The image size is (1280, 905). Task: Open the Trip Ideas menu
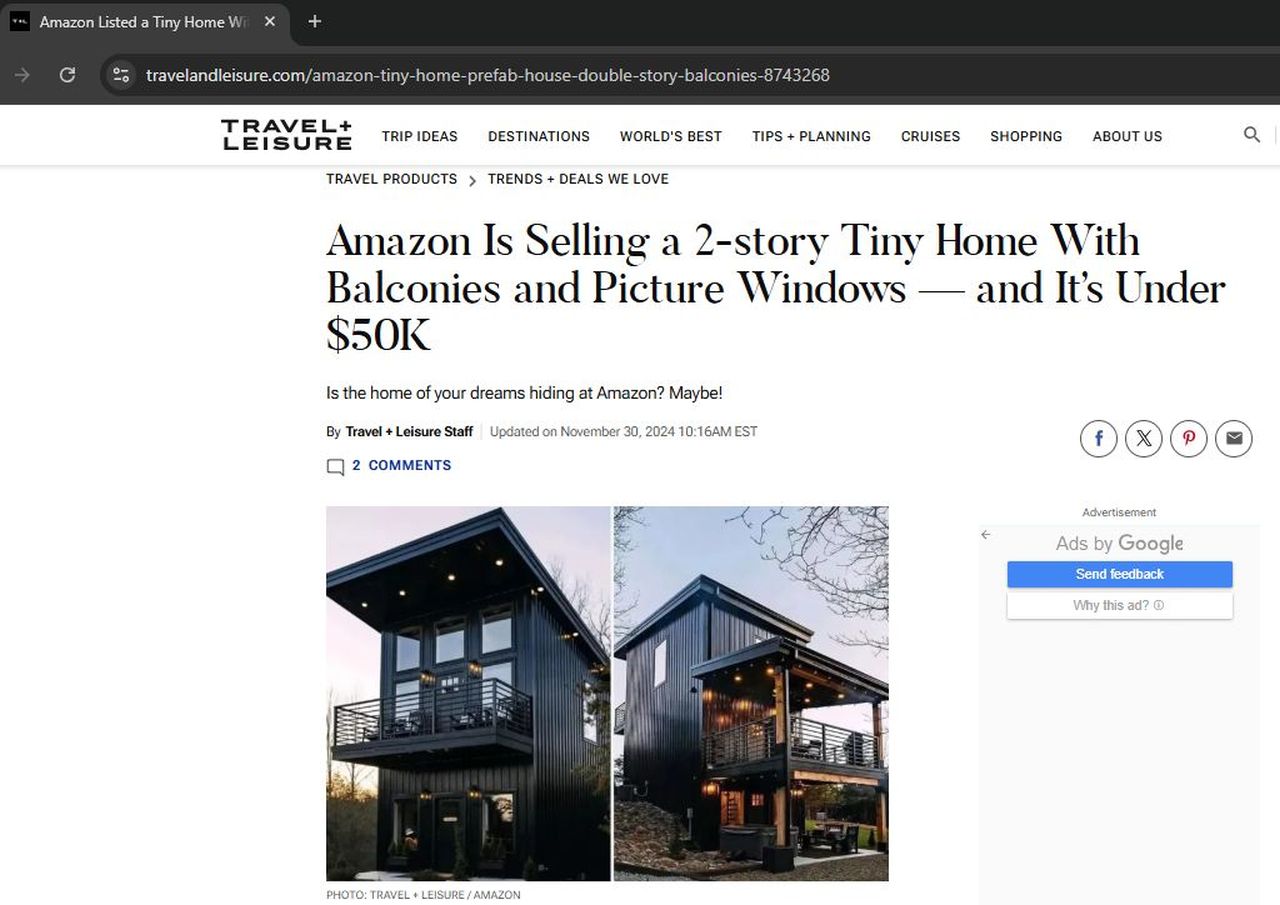419,136
